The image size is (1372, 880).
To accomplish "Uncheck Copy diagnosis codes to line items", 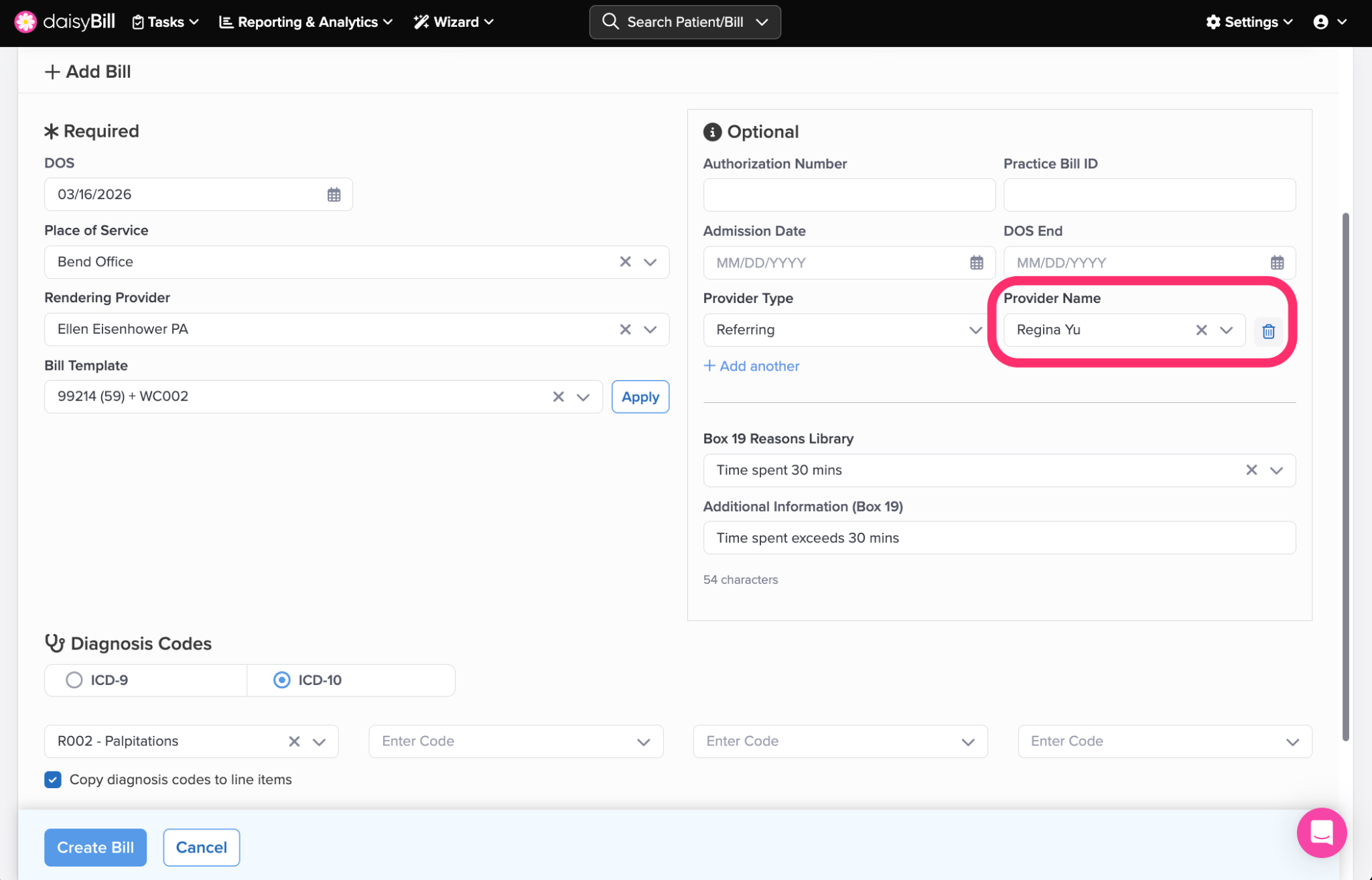I will click(53, 779).
